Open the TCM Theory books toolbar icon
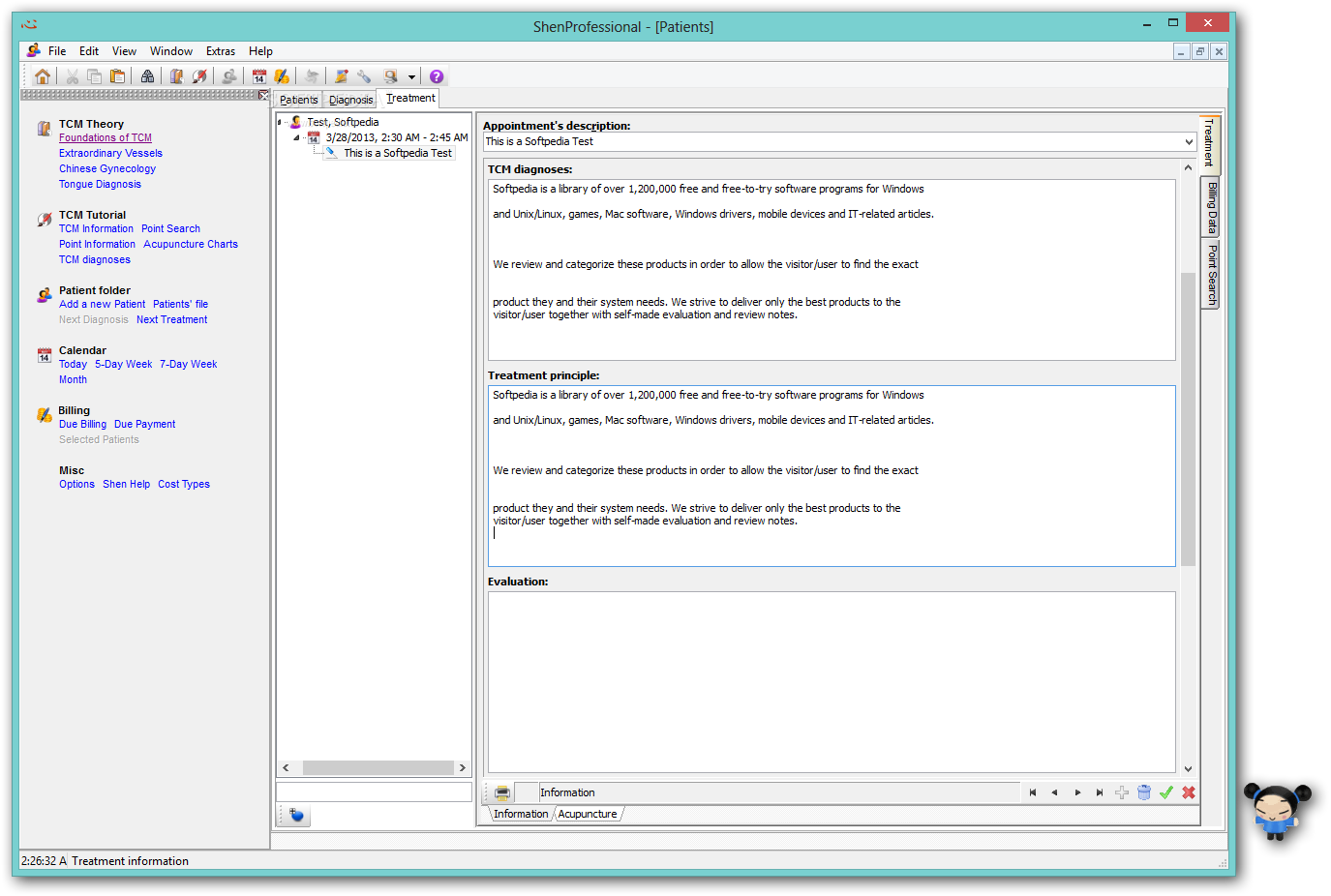1331x896 pixels. [176, 76]
